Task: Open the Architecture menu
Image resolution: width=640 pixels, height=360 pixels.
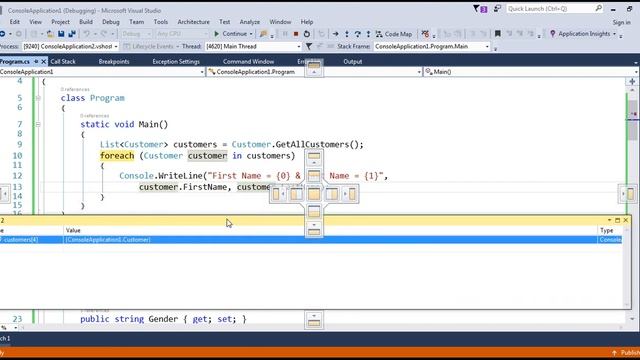Action: click(193, 22)
